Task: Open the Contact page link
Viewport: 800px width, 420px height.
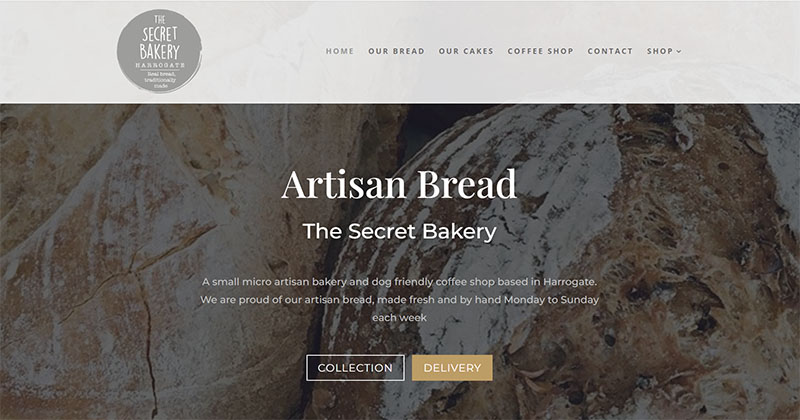Action: [610, 51]
